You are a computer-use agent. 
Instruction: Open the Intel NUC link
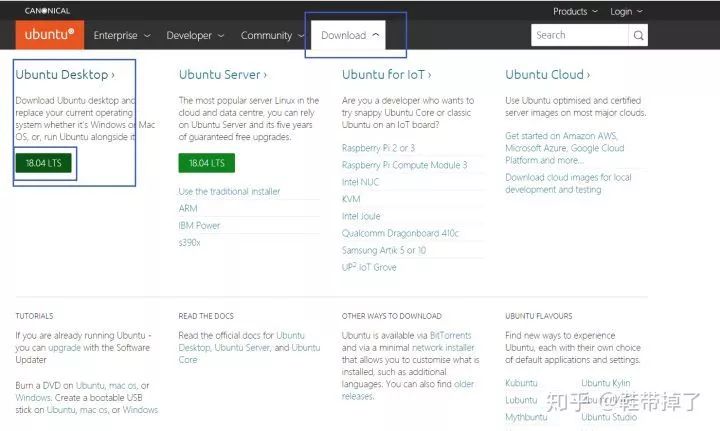(360, 182)
